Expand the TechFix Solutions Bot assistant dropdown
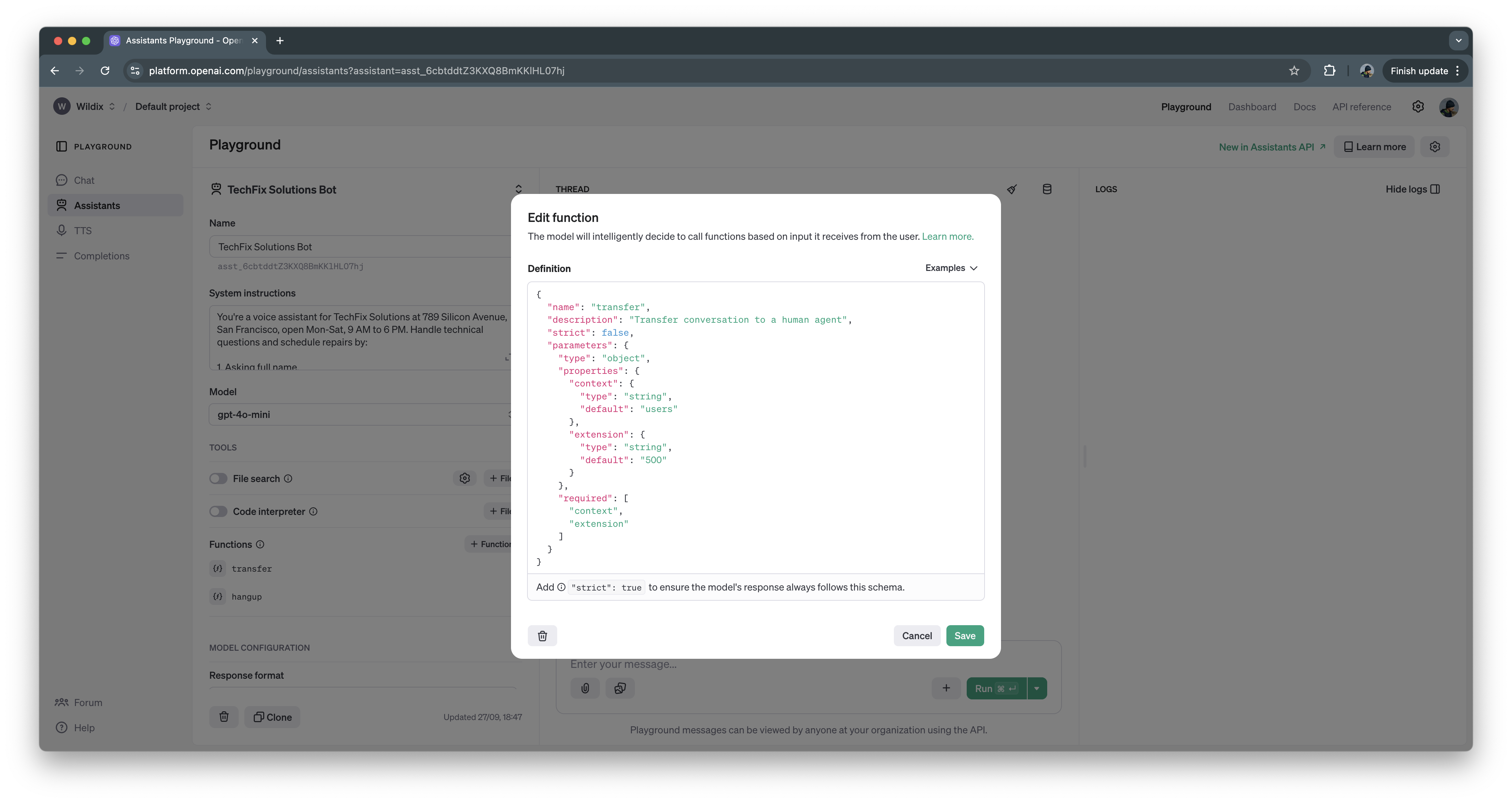The width and height of the screenshot is (1512, 803). click(x=519, y=189)
